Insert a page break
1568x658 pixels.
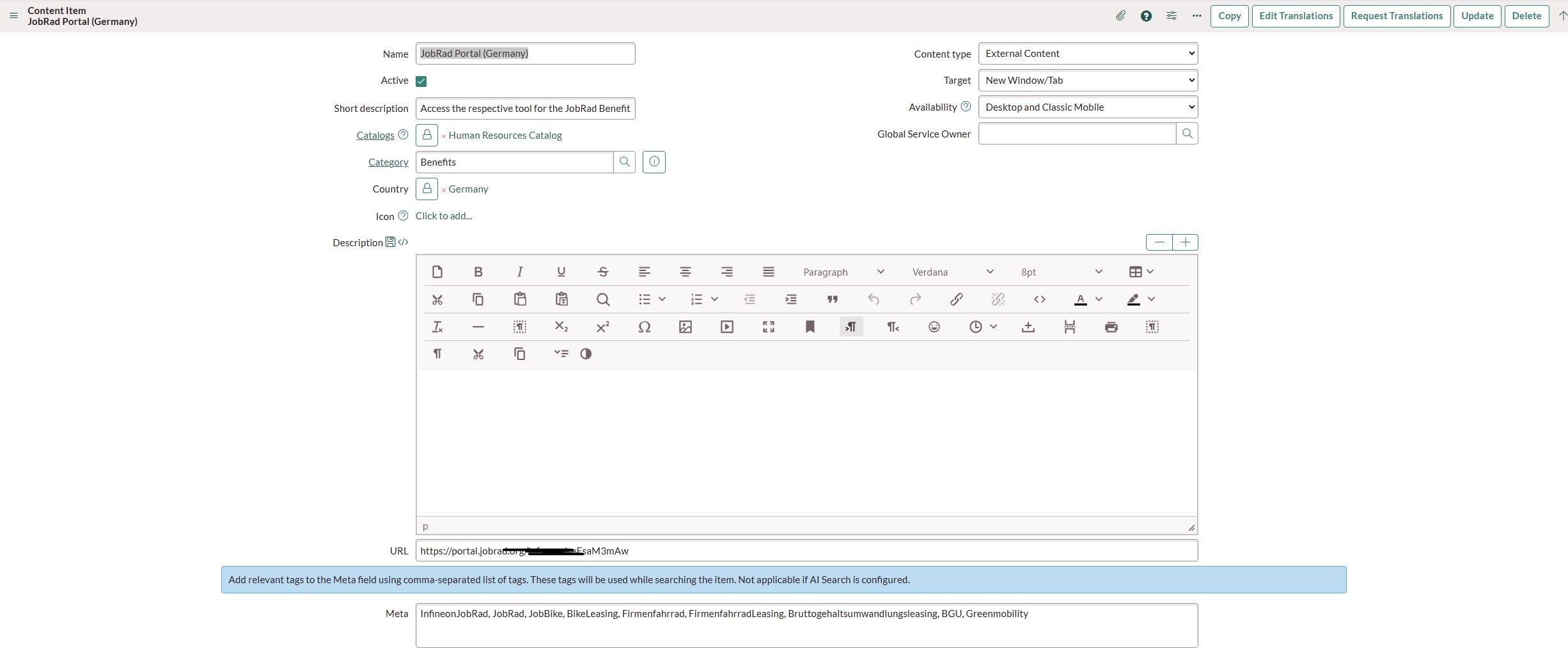(1070, 327)
